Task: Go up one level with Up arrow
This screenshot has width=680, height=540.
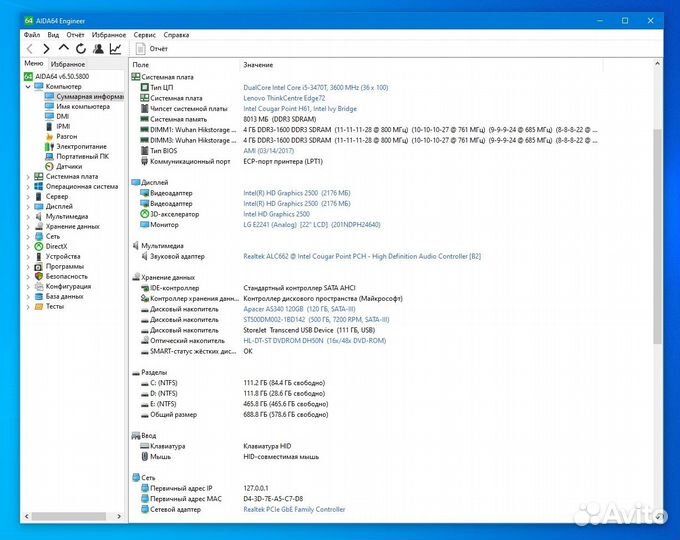Action: point(64,49)
